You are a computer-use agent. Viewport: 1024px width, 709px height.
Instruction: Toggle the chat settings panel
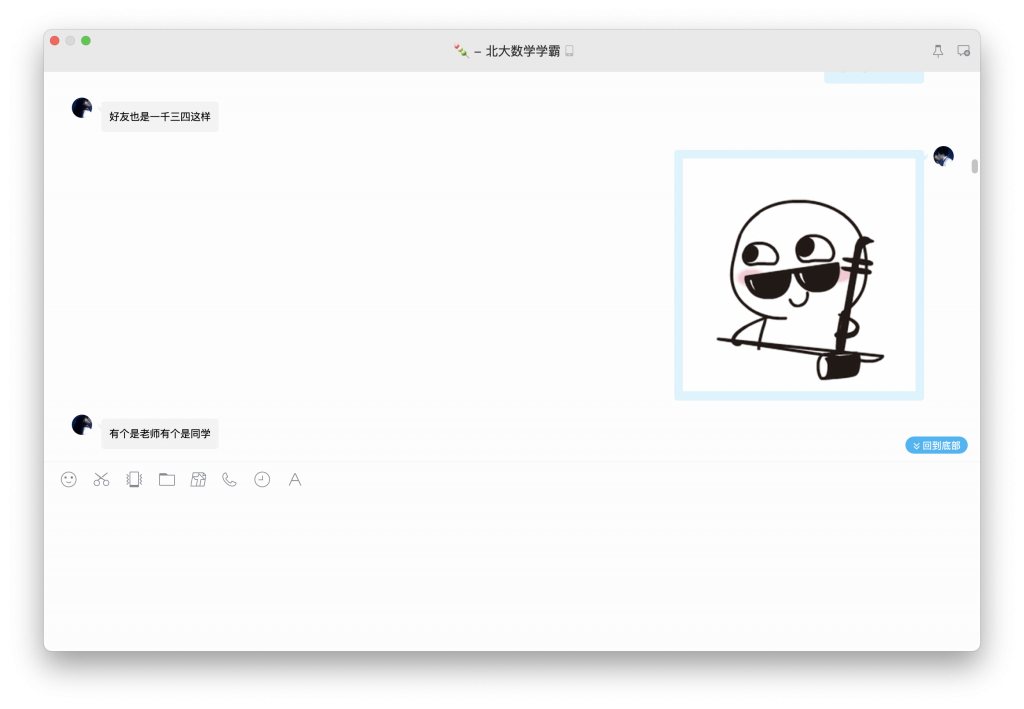click(x=962, y=50)
